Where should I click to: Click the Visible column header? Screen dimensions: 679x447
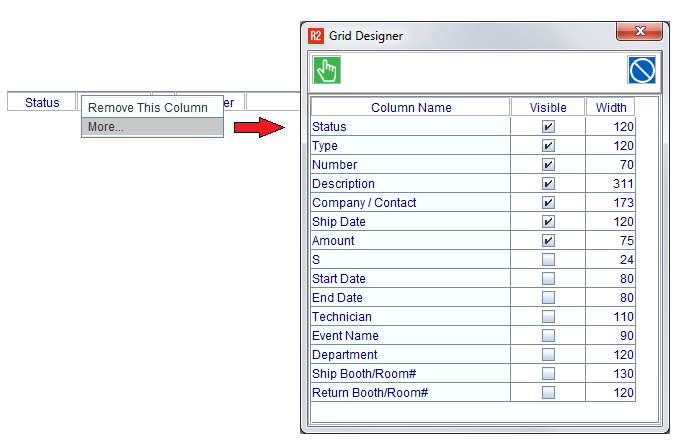point(548,107)
